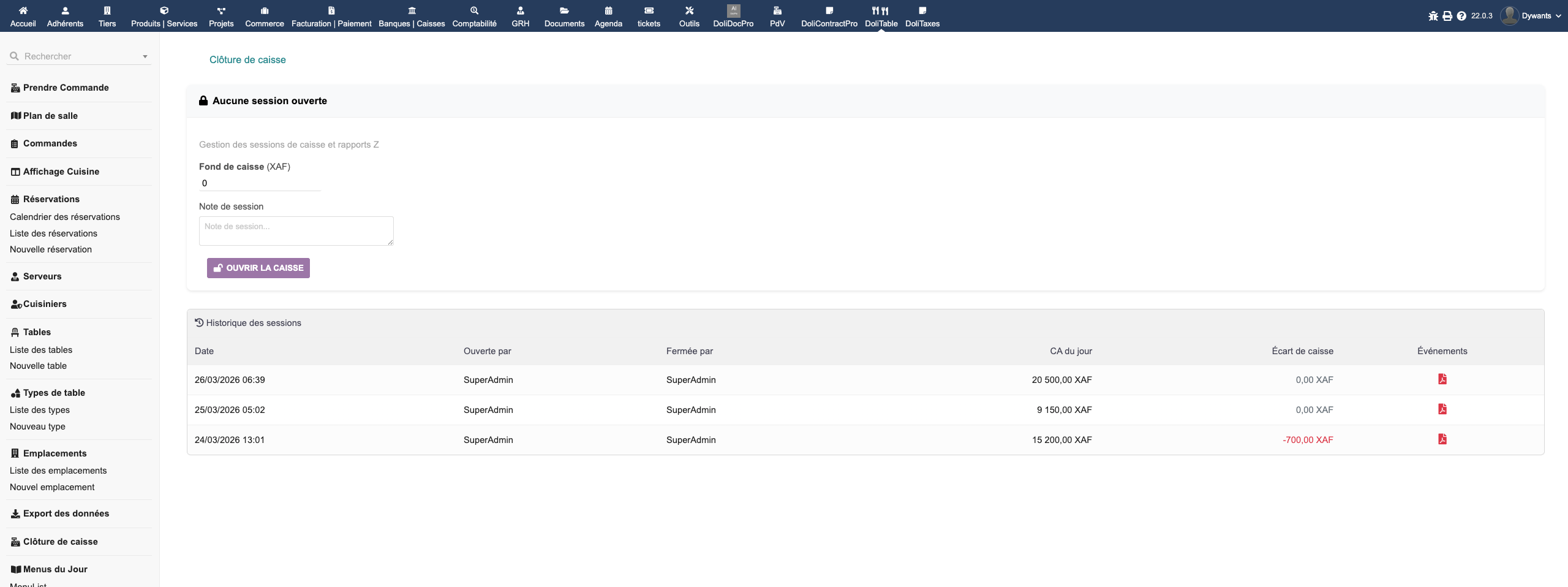
Task: Click the bug report icon
Action: (x=1433, y=16)
